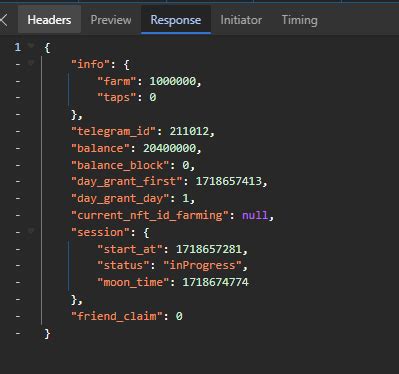Click the "day_grant_first" key
Image resolution: width=399 pixels, height=374 pixels.
click(x=127, y=181)
